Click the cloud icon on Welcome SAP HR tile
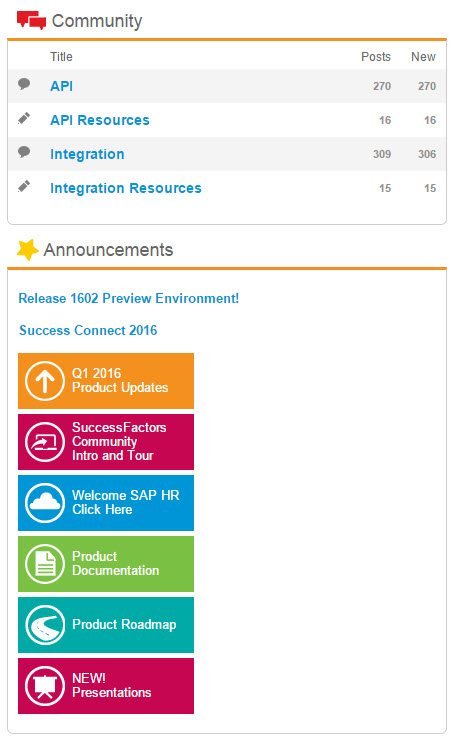475x736 pixels. pos(45,503)
